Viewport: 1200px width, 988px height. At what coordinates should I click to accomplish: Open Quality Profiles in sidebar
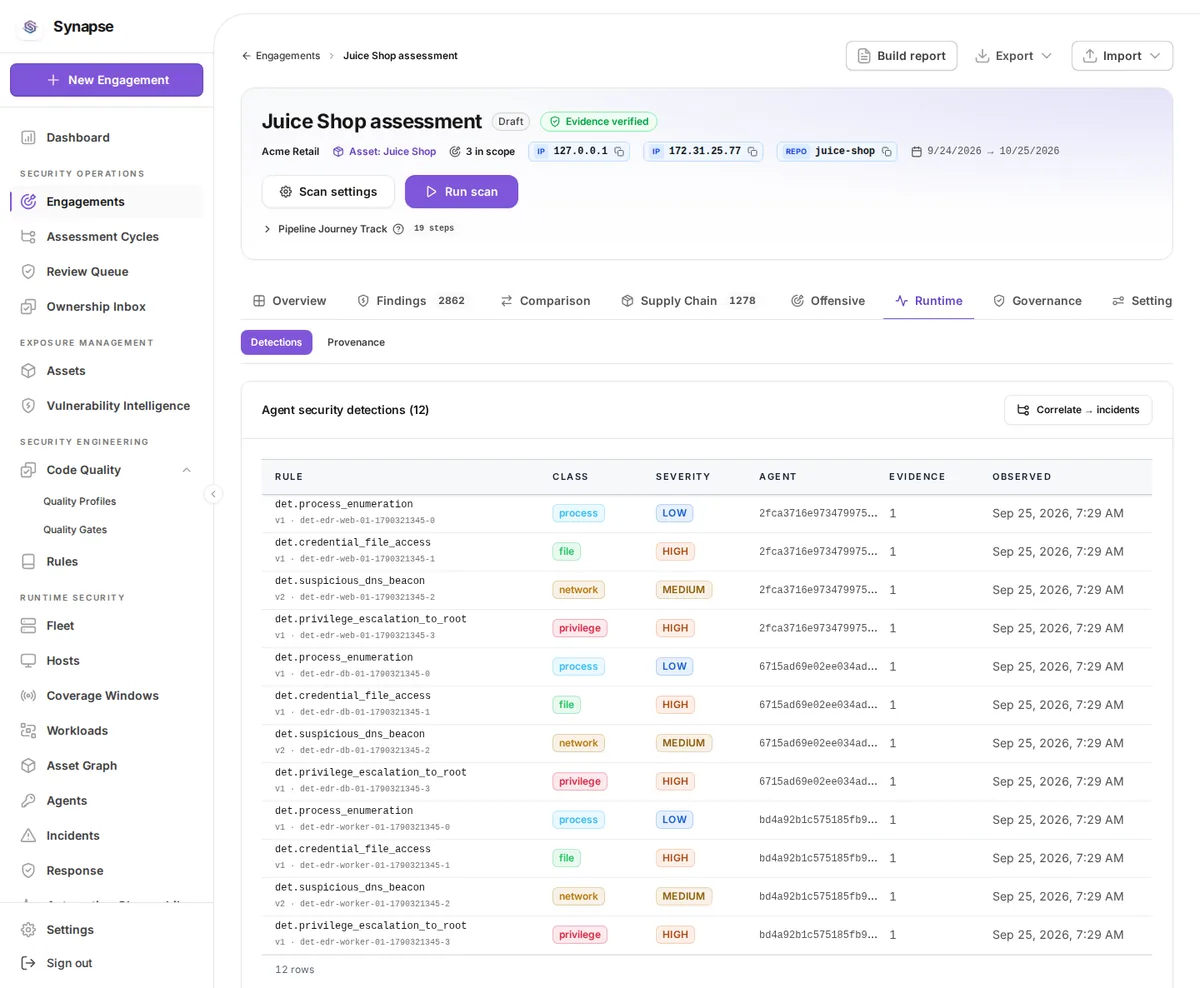80,501
